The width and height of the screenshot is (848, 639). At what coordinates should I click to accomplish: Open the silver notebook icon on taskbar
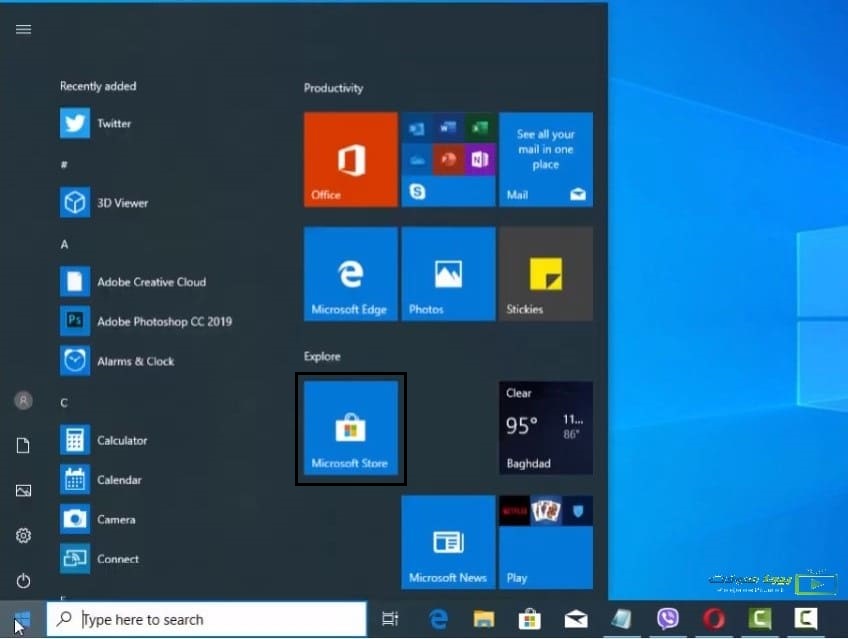pos(621,619)
